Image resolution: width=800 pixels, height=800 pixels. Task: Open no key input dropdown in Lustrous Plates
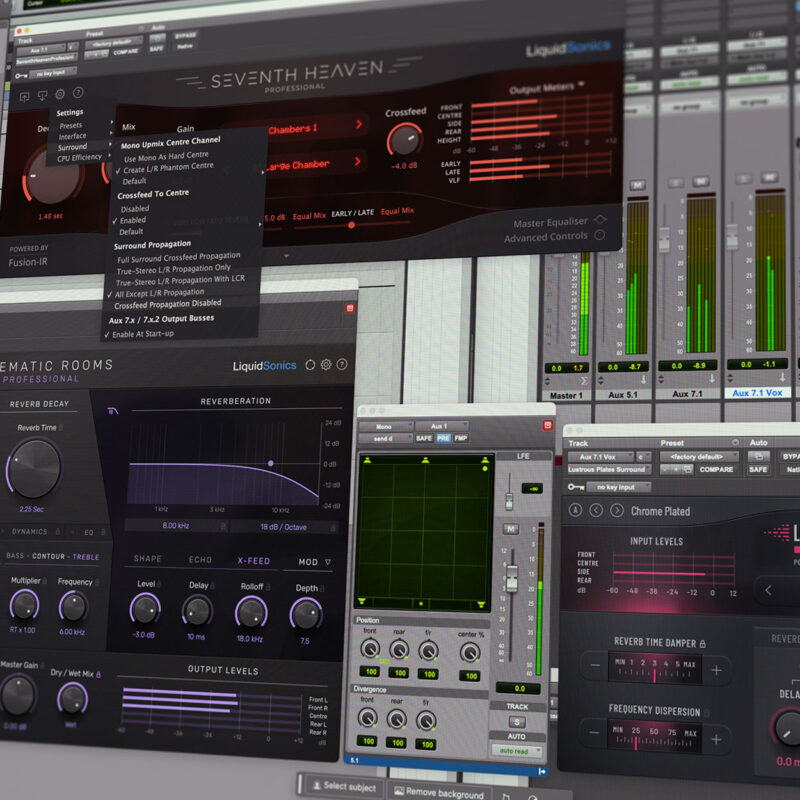618,487
